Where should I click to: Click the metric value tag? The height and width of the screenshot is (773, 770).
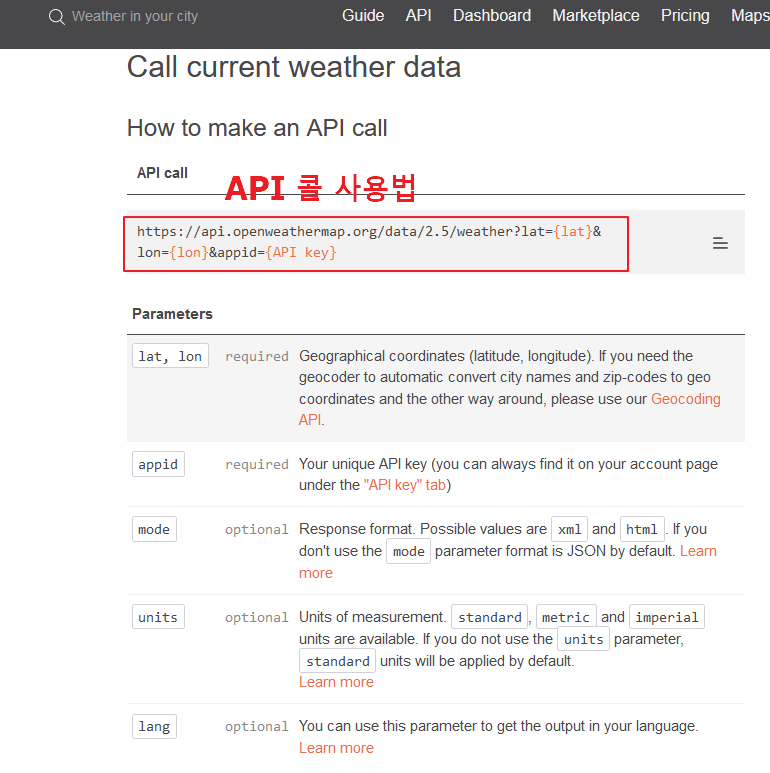[566, 617]
